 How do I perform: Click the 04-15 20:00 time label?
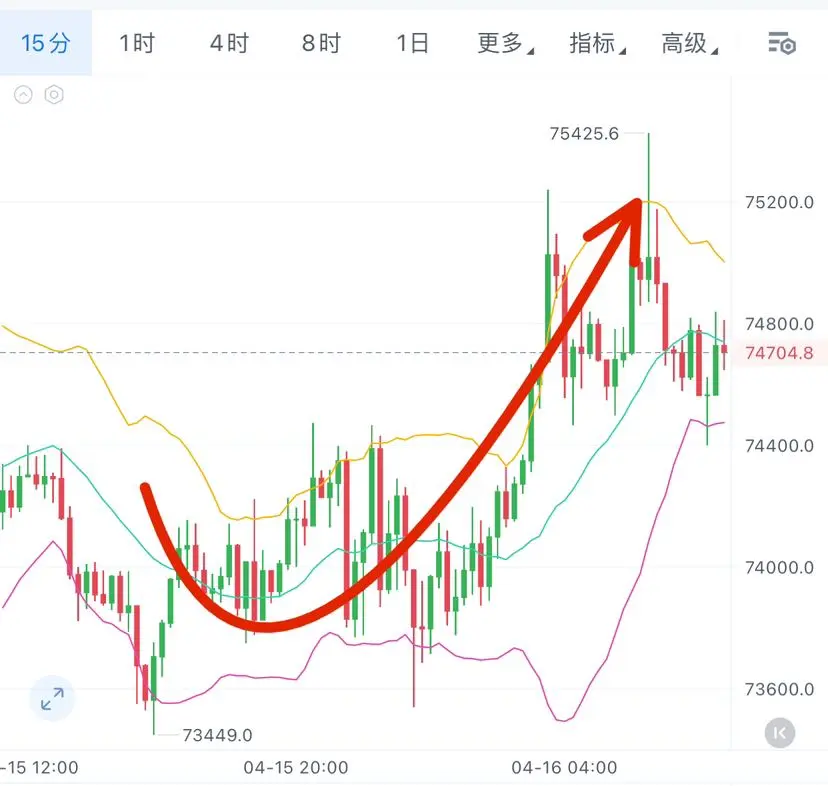pos(296,767)
